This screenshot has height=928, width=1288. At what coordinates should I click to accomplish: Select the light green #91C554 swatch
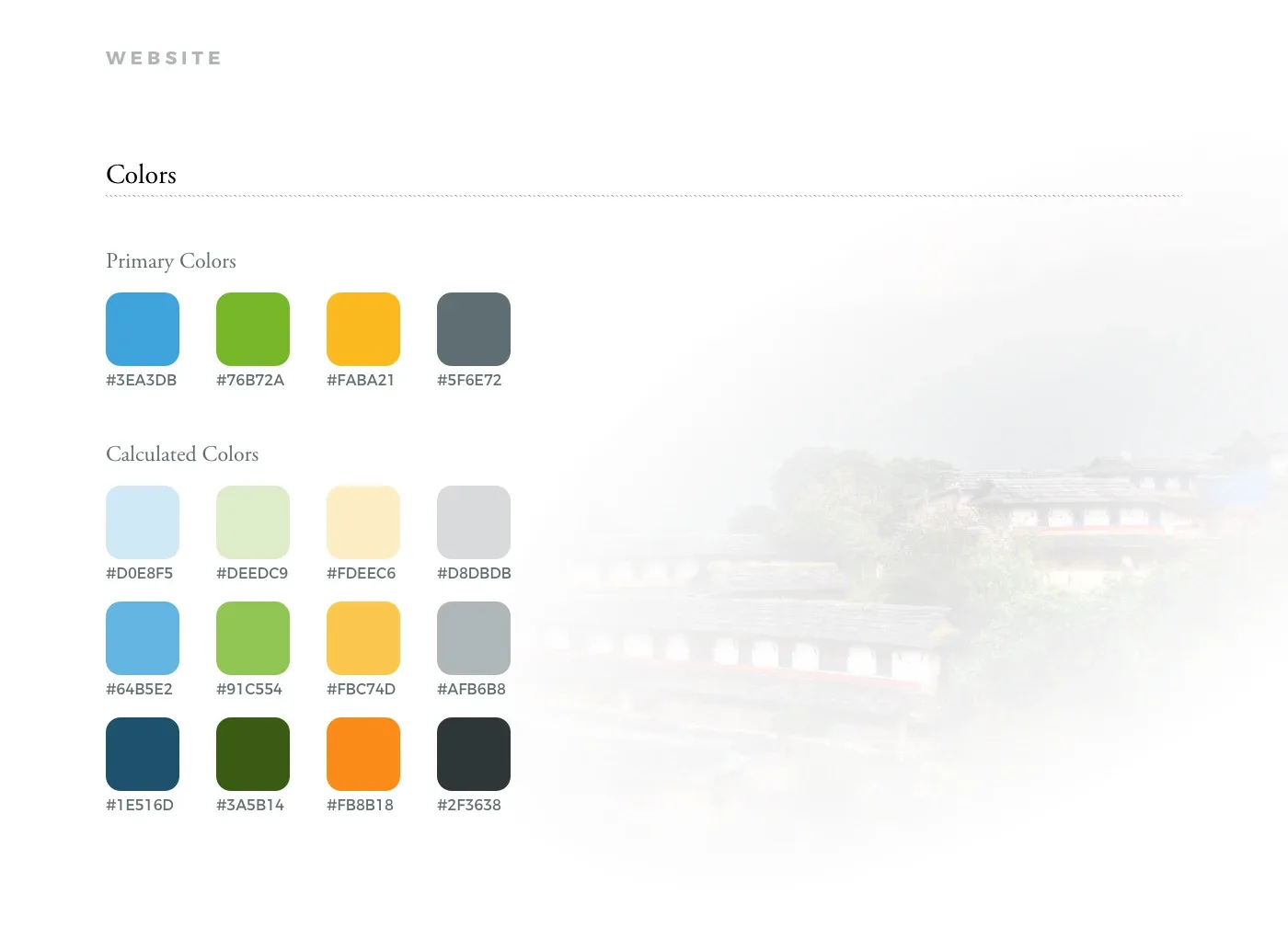(253, 638)
